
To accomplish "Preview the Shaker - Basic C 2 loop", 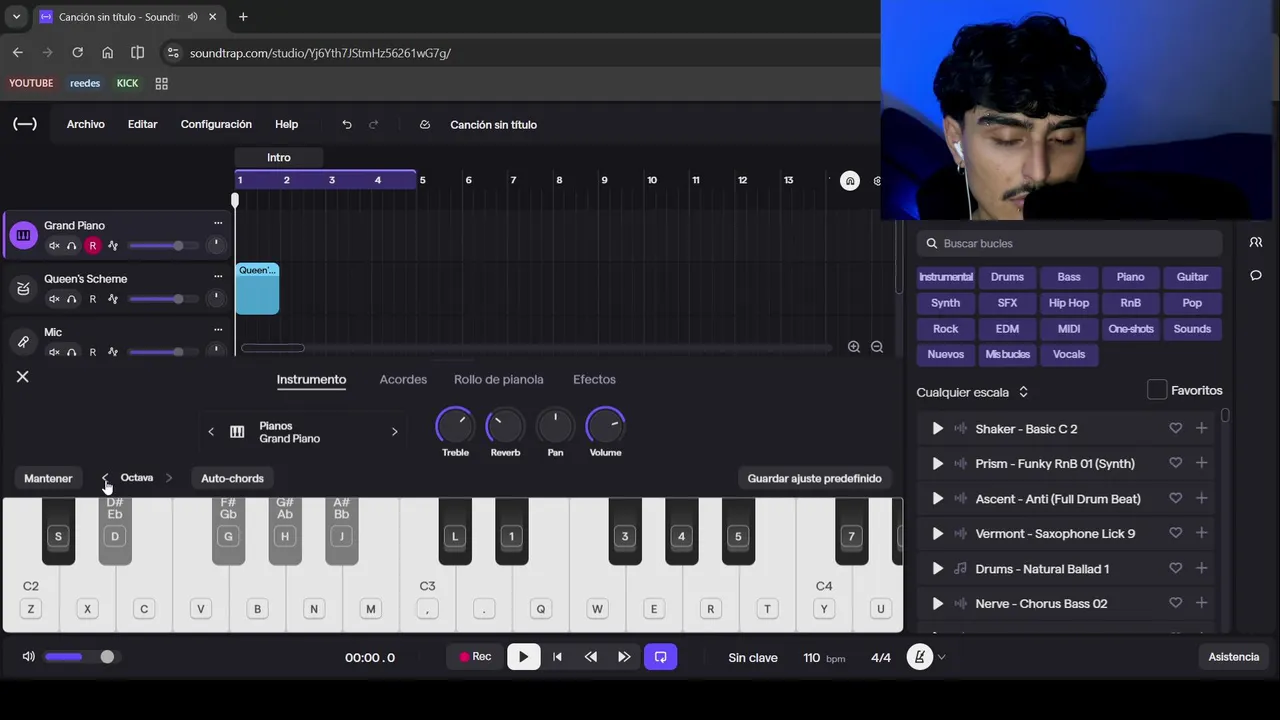I will (937, 429).
